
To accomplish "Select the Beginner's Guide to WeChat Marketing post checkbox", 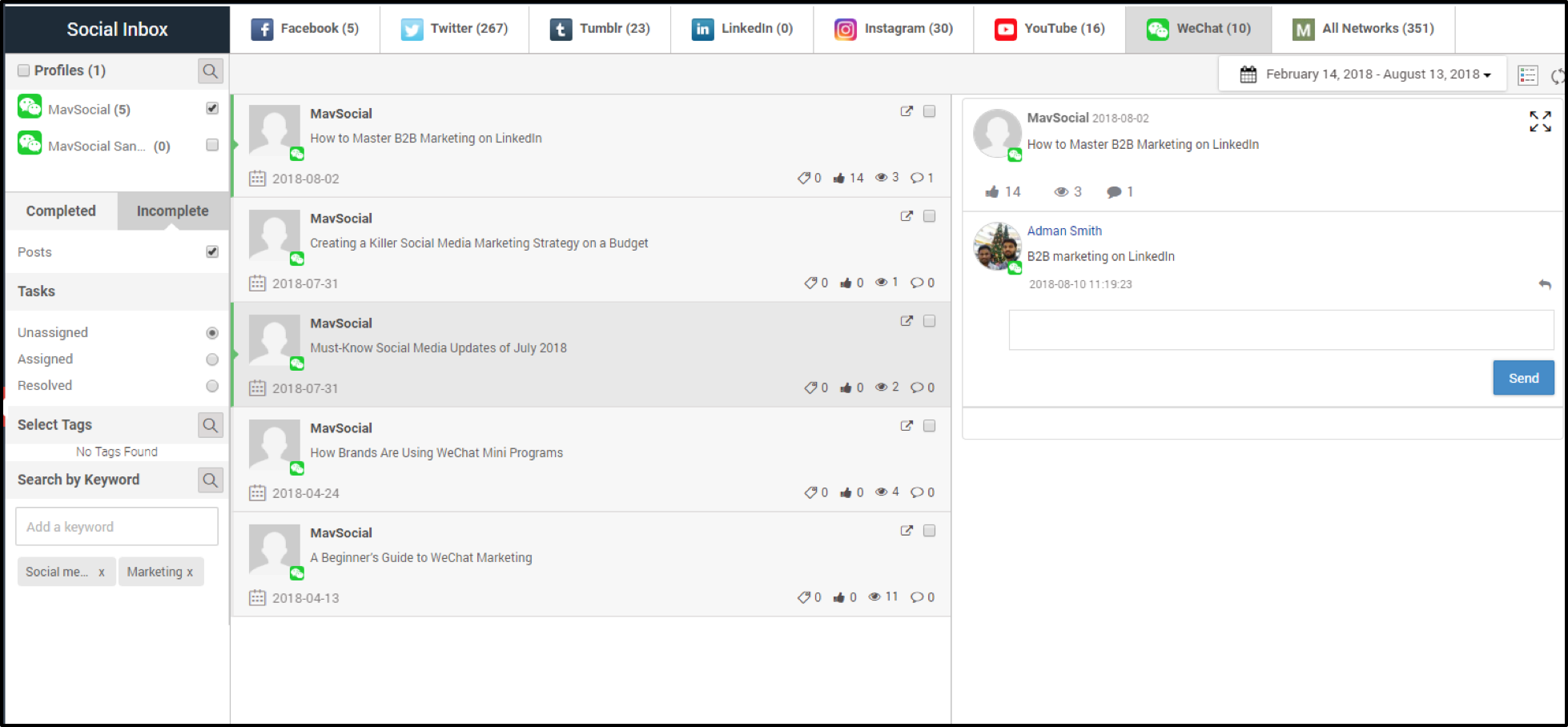I will (929, 531).
